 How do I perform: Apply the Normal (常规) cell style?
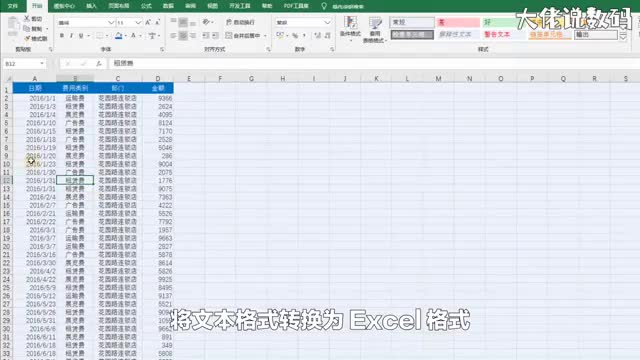pyautogui.click(x=412, y=22)
